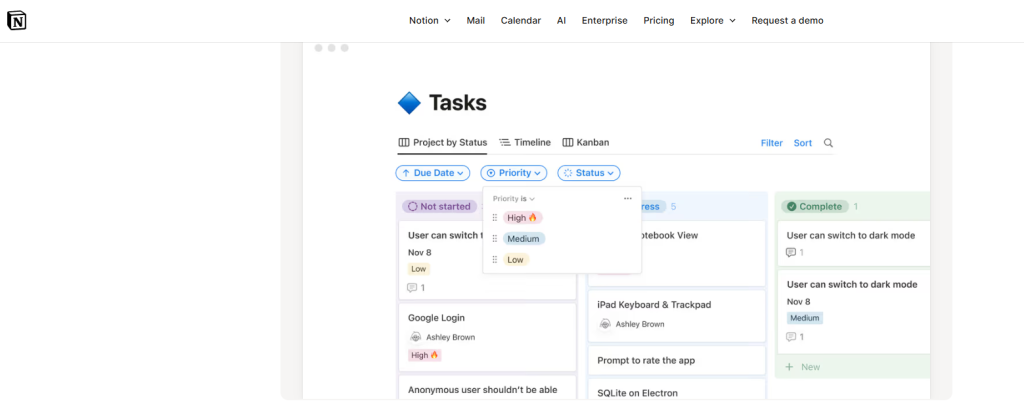This screenshot has height=412, width=1024.
Task: Open the SQLite on Electron card
Action: (x=677, y=389)
